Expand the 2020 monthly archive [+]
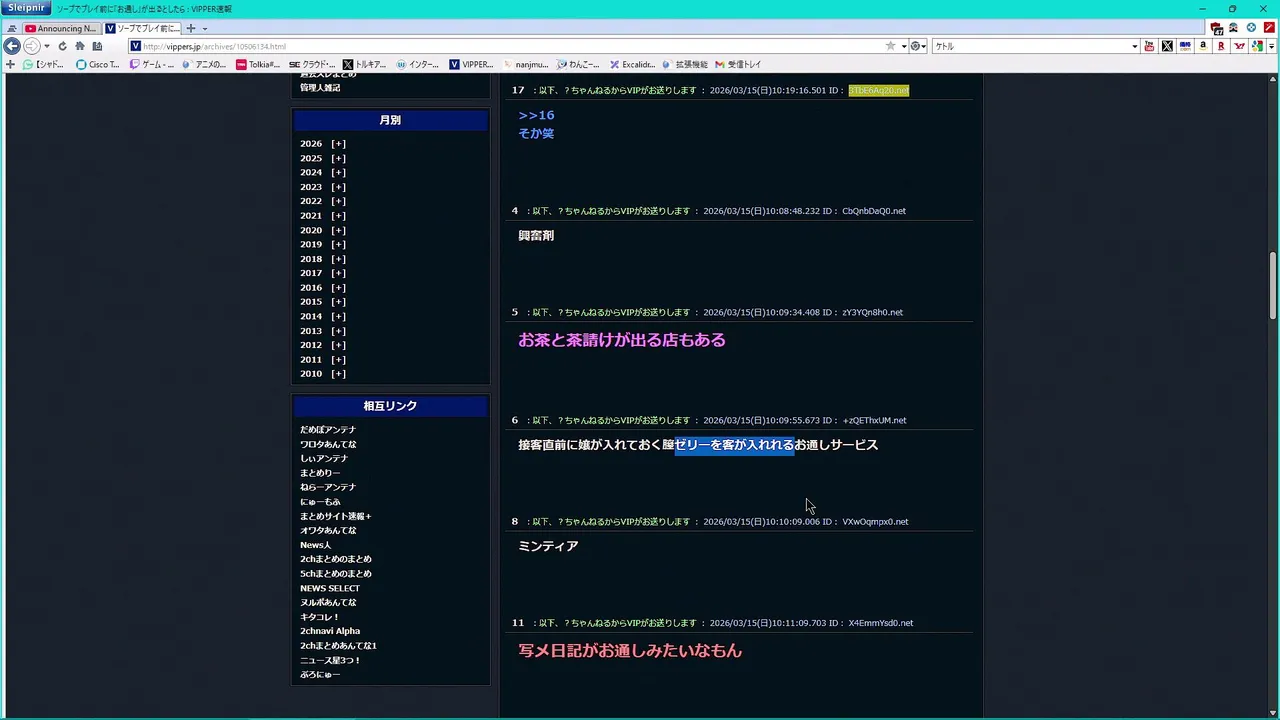The image size is (1280, 720). pyautogui.click(x=338, y=230)
